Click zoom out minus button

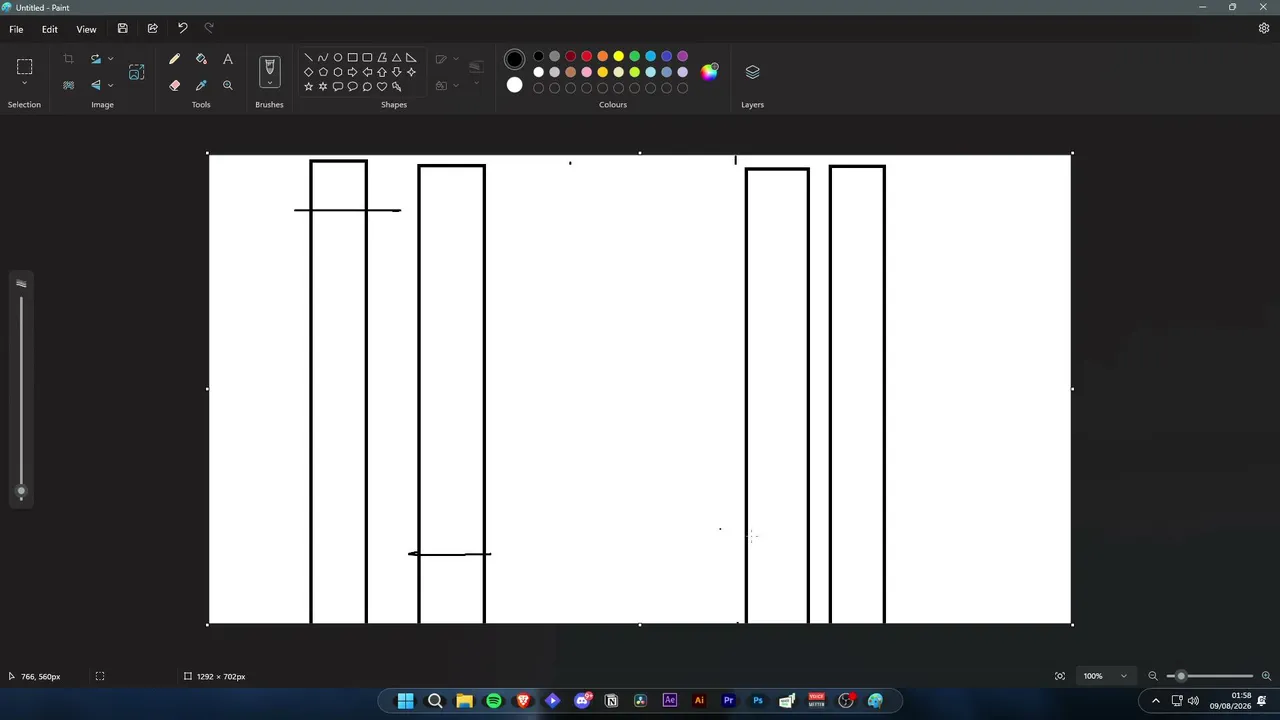(1153, 676)
